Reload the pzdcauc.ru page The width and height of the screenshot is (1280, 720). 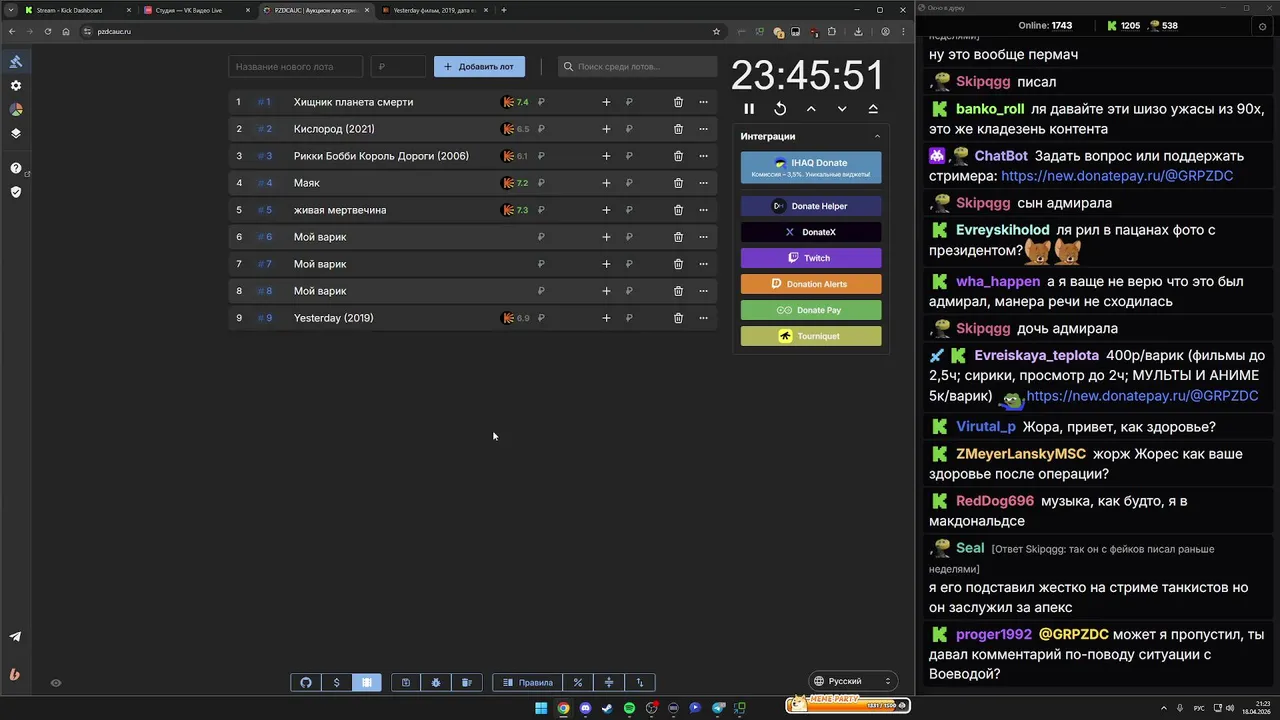[47, 31]
